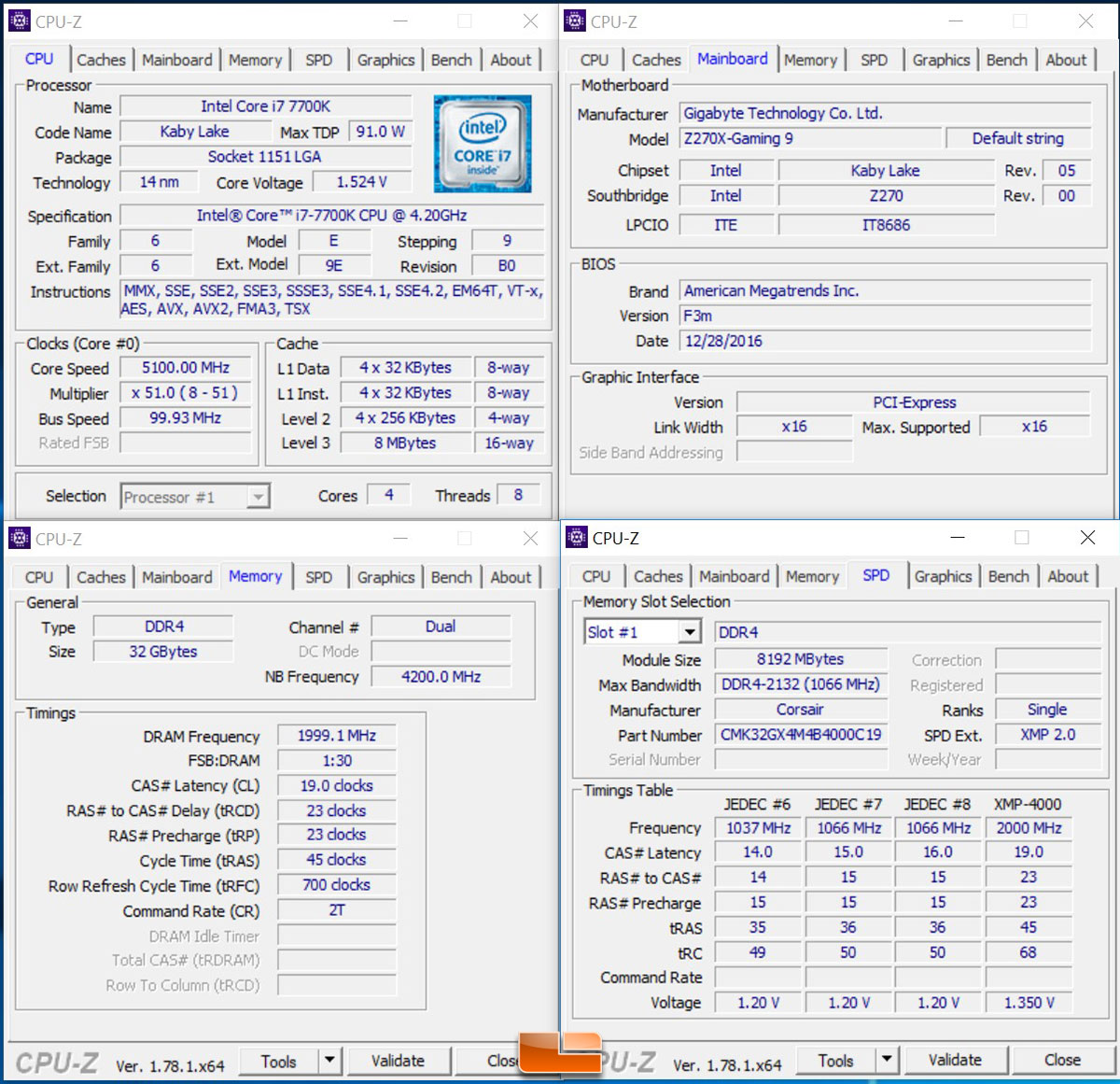Select the SPD tab in the CPU window
This screenshot has width=1120, height=1084.
tap(318, 60)
